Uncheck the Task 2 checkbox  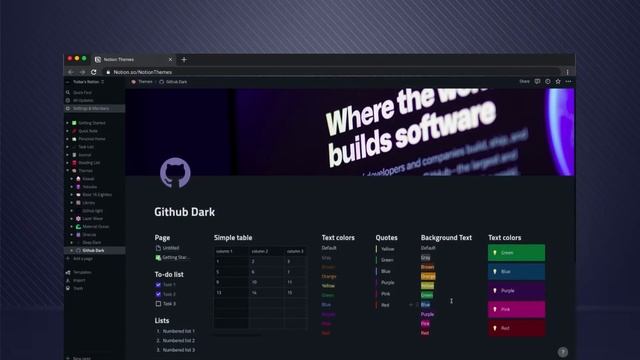click(x=158, y=294)
